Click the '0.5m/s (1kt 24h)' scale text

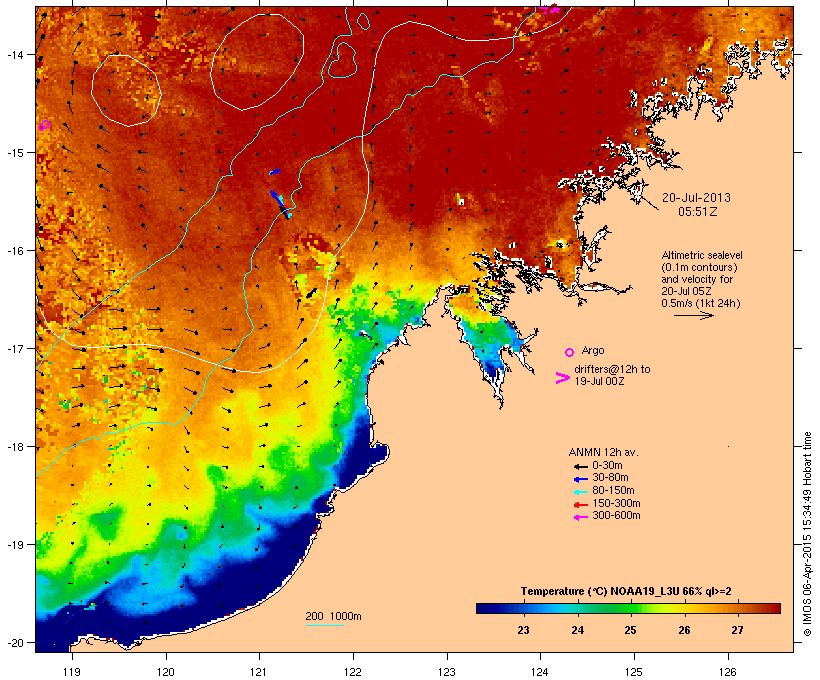point(701,303)
